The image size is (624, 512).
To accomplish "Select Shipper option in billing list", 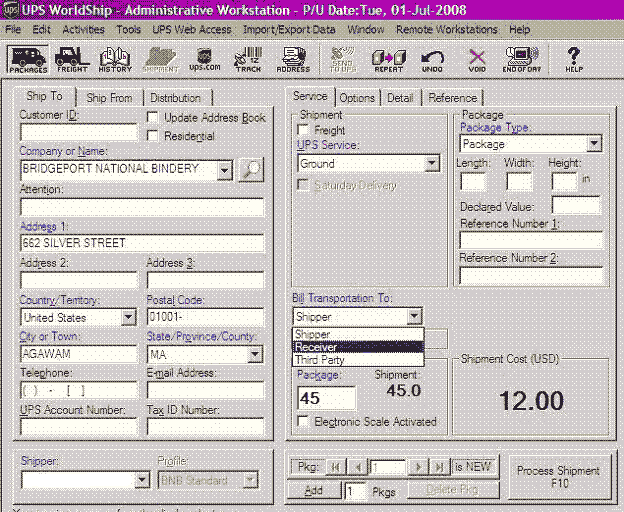I will [x=358, y=334].
